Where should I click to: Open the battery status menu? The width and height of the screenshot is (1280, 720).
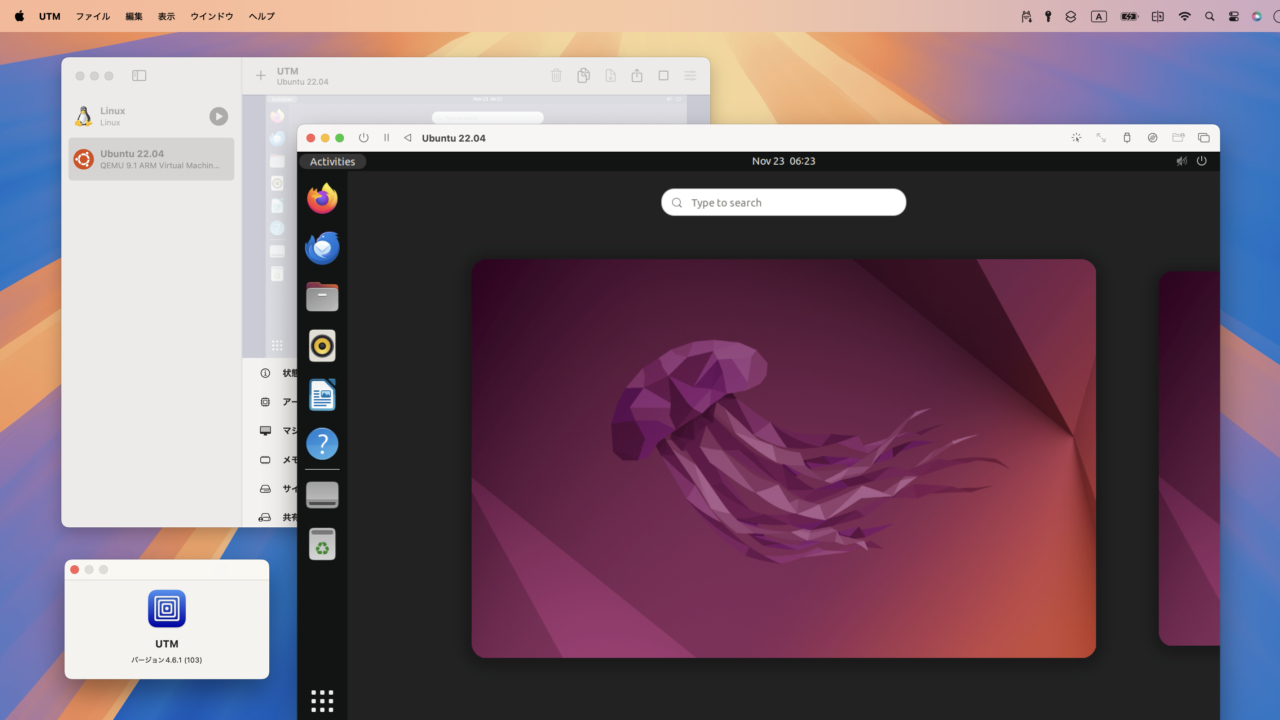(x=1129, y=16)
